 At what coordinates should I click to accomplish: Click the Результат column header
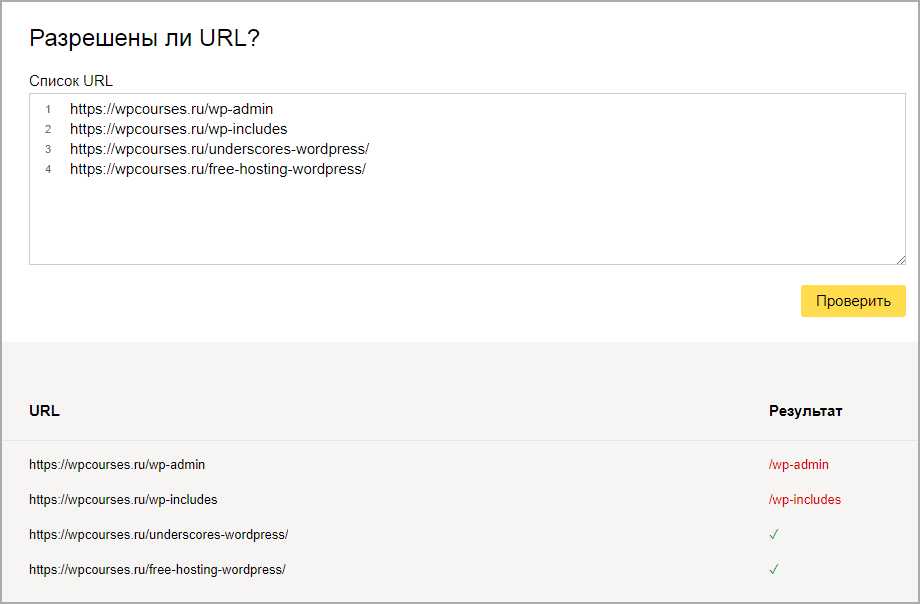click(x=805, y=411)
